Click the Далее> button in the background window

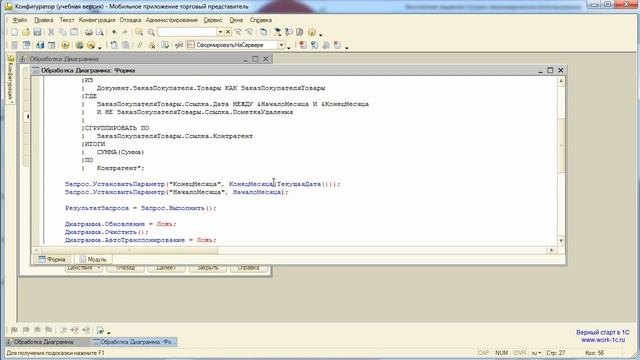coord(166,268)
